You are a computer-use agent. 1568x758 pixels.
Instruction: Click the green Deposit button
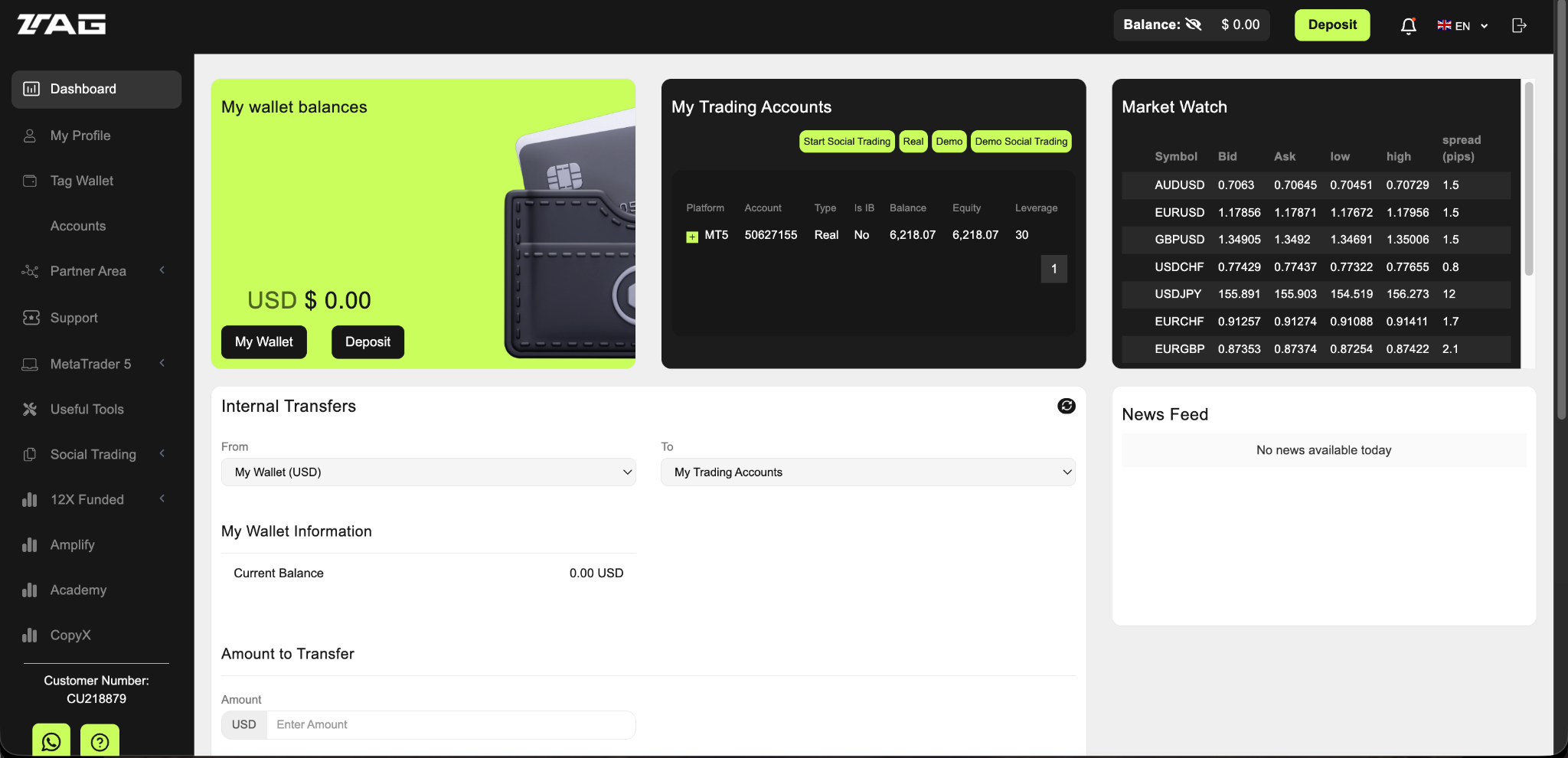pyautogui.click(x=1331, y=25)
